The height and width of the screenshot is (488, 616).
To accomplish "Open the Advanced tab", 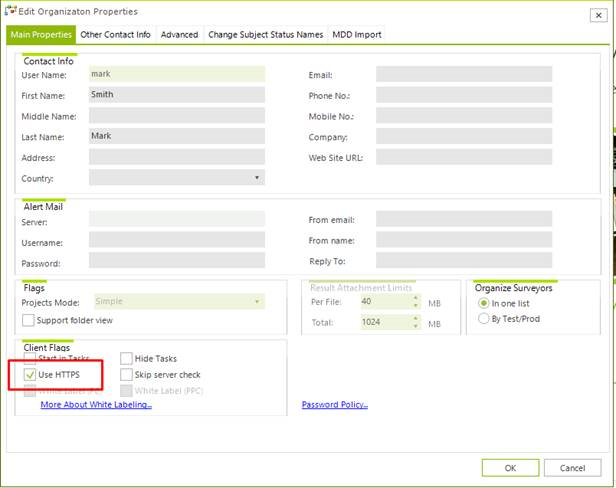I will tap(179, 35).
